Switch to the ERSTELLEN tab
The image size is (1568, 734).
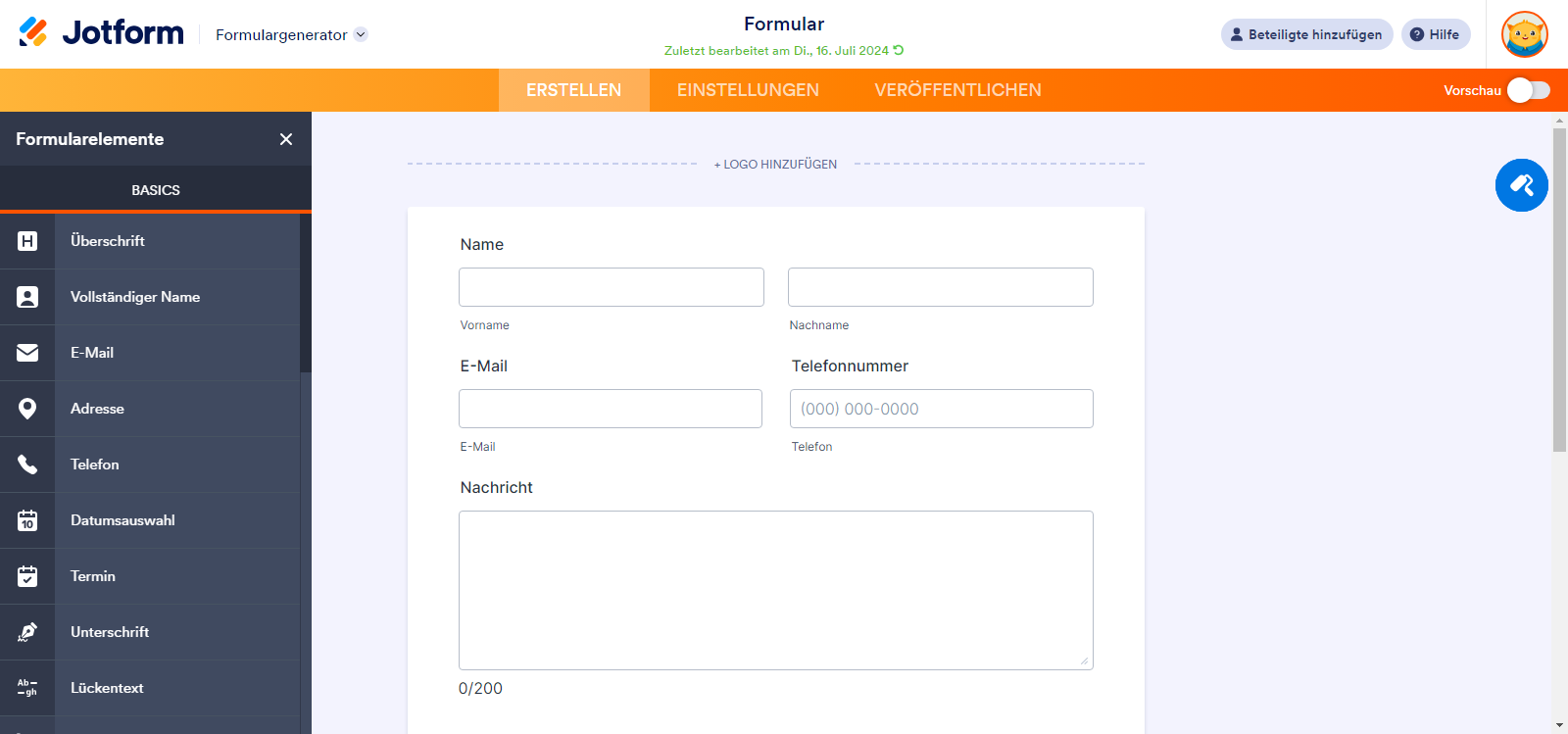click(x=573, y=89)
